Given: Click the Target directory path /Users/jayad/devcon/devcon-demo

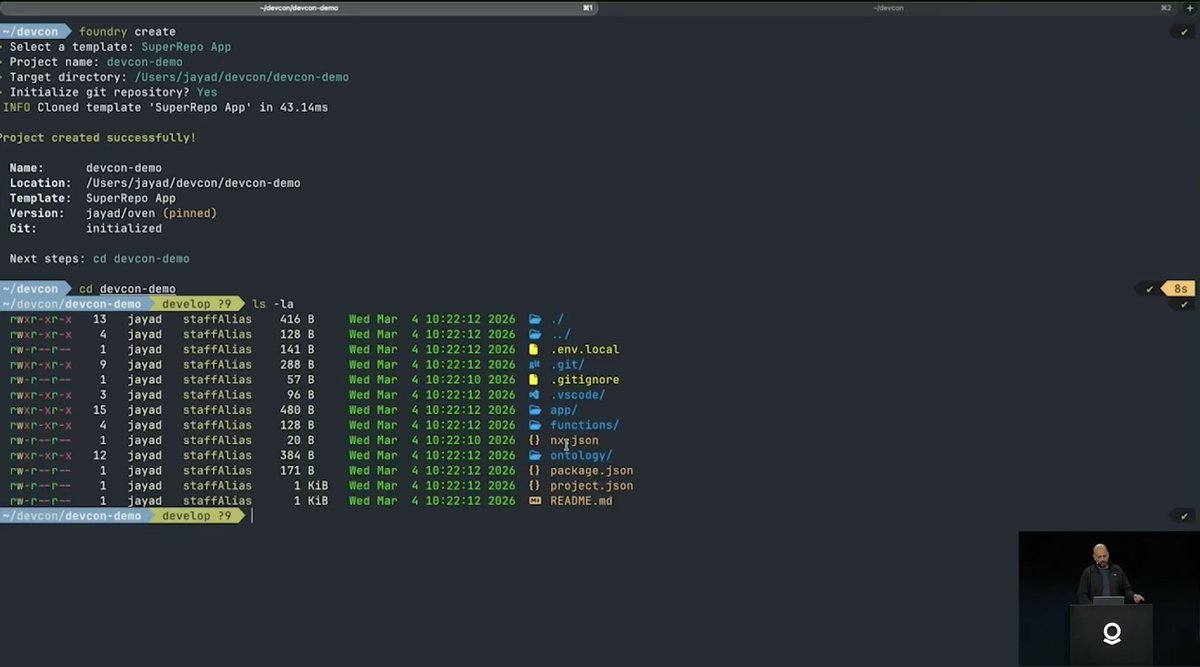Looking at the screenshot, I should tap(242, 77).
